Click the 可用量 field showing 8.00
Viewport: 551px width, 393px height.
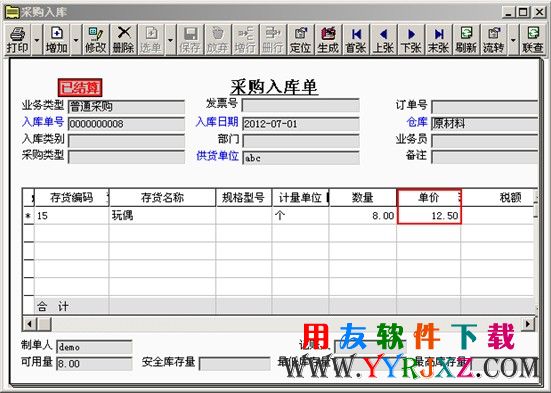point(94,364)
